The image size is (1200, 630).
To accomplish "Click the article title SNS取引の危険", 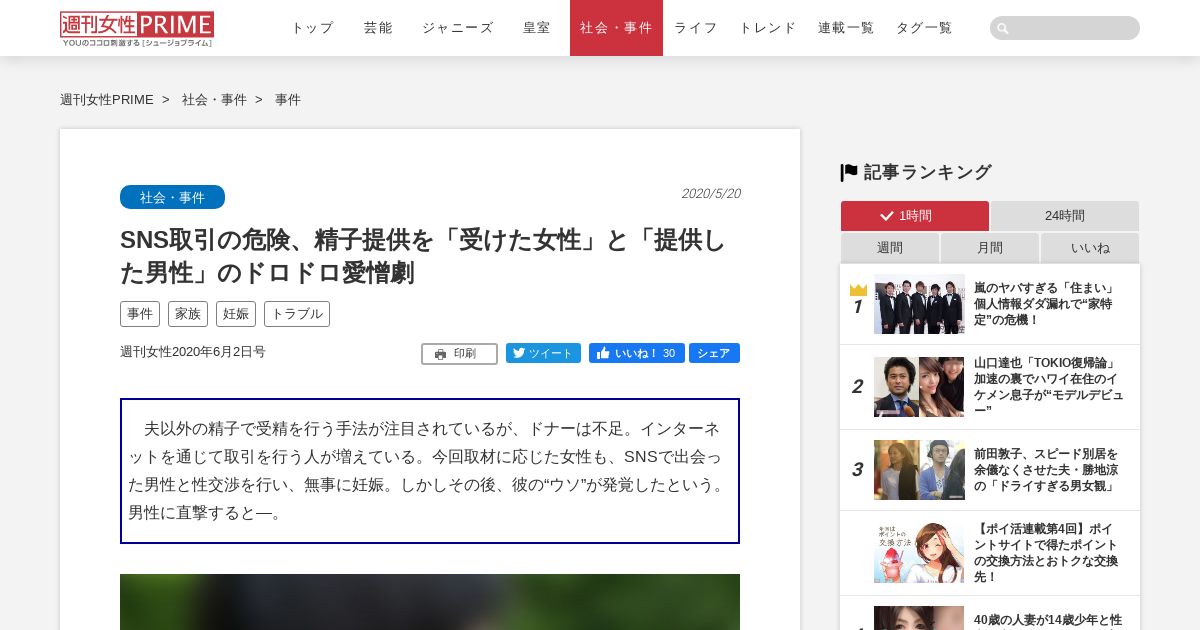I will (x=423, y=256).
